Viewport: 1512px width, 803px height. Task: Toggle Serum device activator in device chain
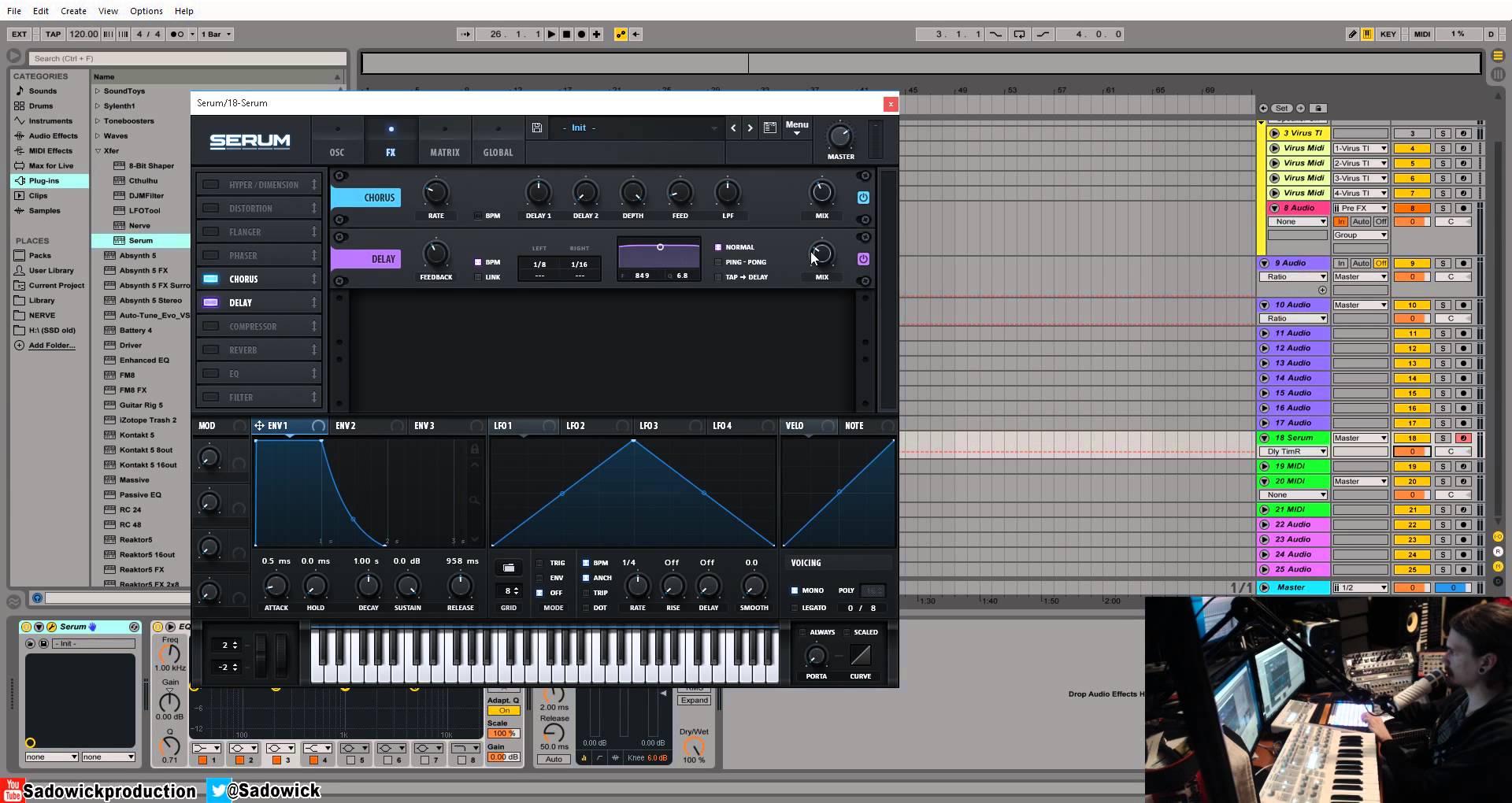(26, 627)
